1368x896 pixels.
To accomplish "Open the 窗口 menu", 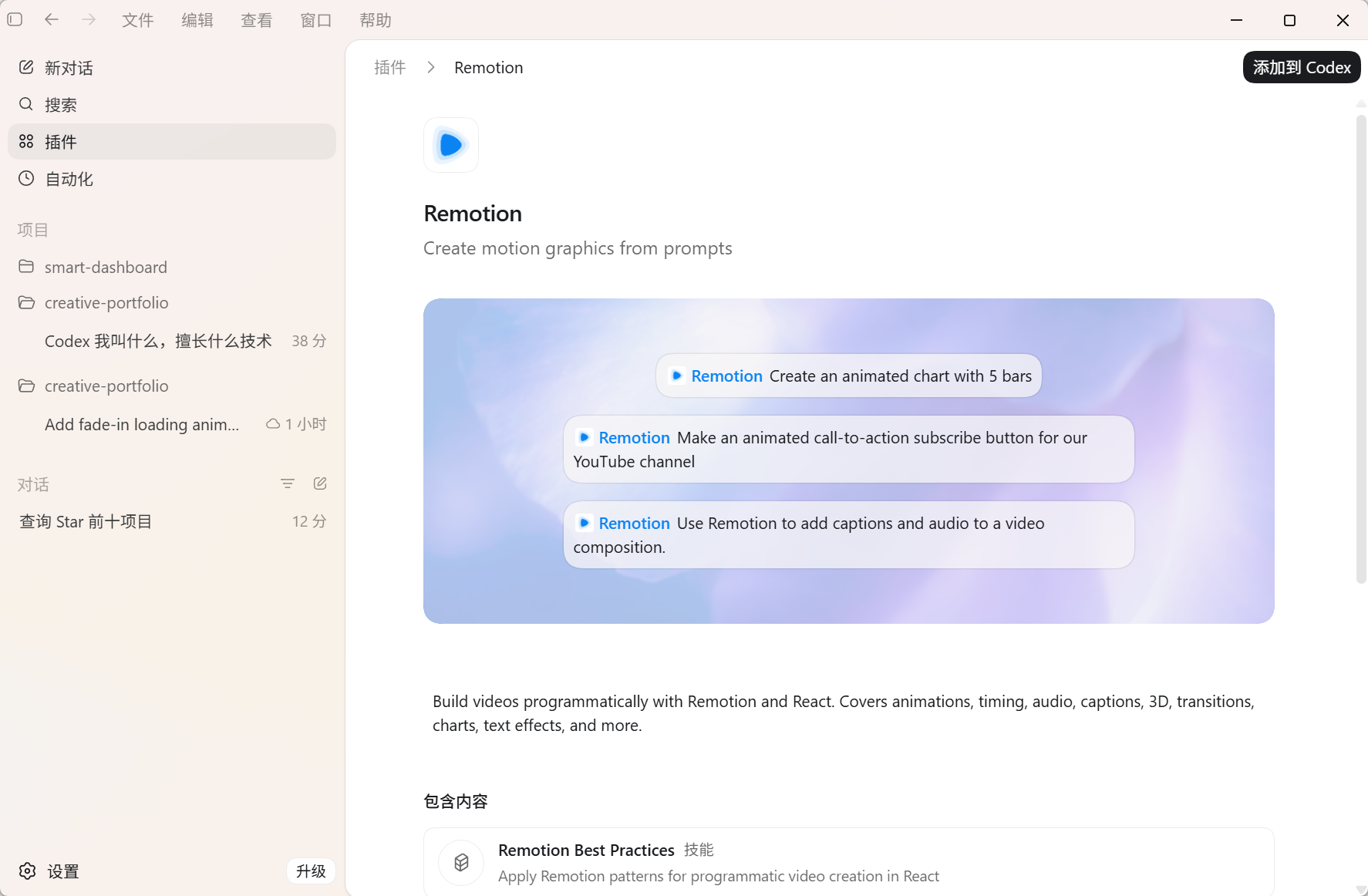I will tap(316, 20).
